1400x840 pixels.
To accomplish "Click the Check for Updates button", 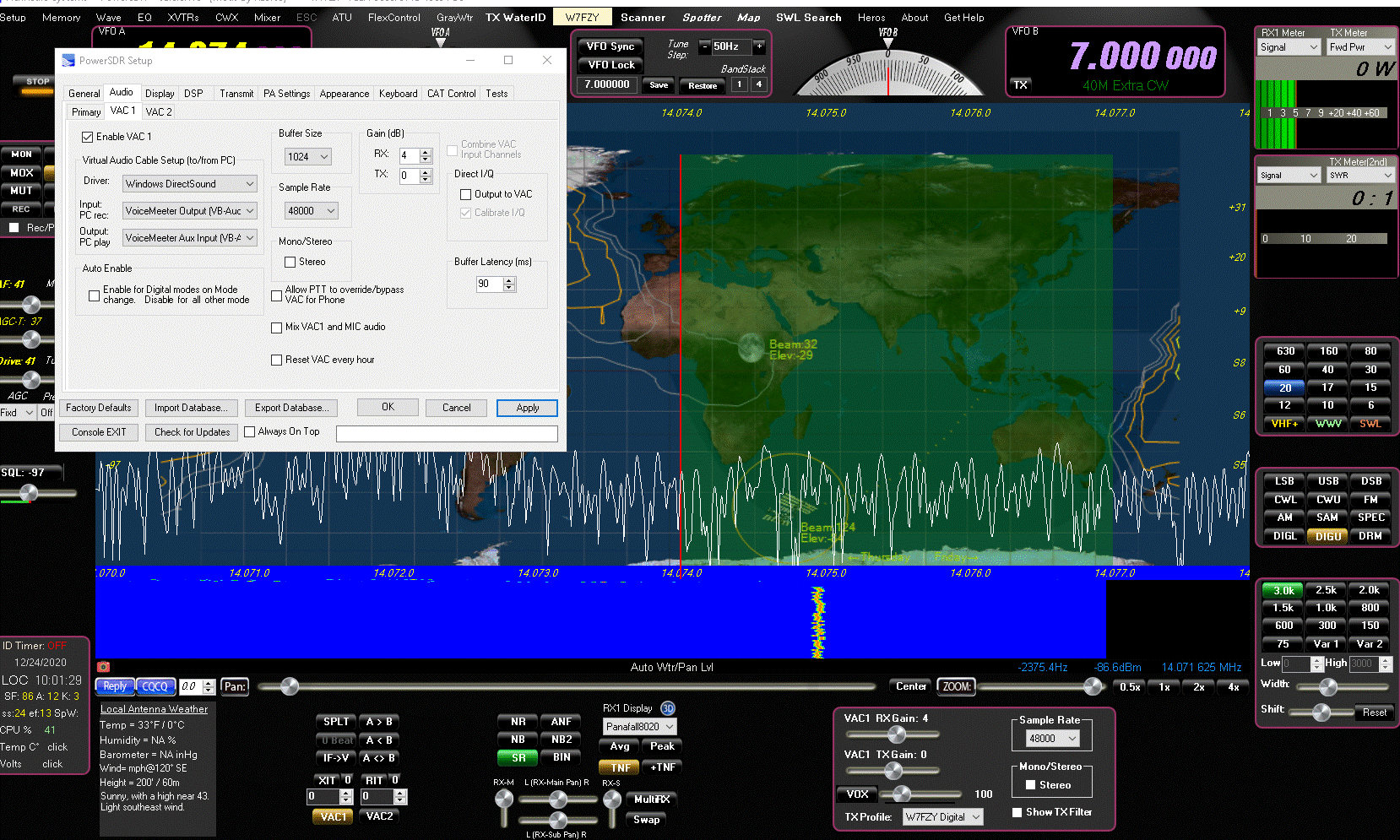I will coord(192,432).
